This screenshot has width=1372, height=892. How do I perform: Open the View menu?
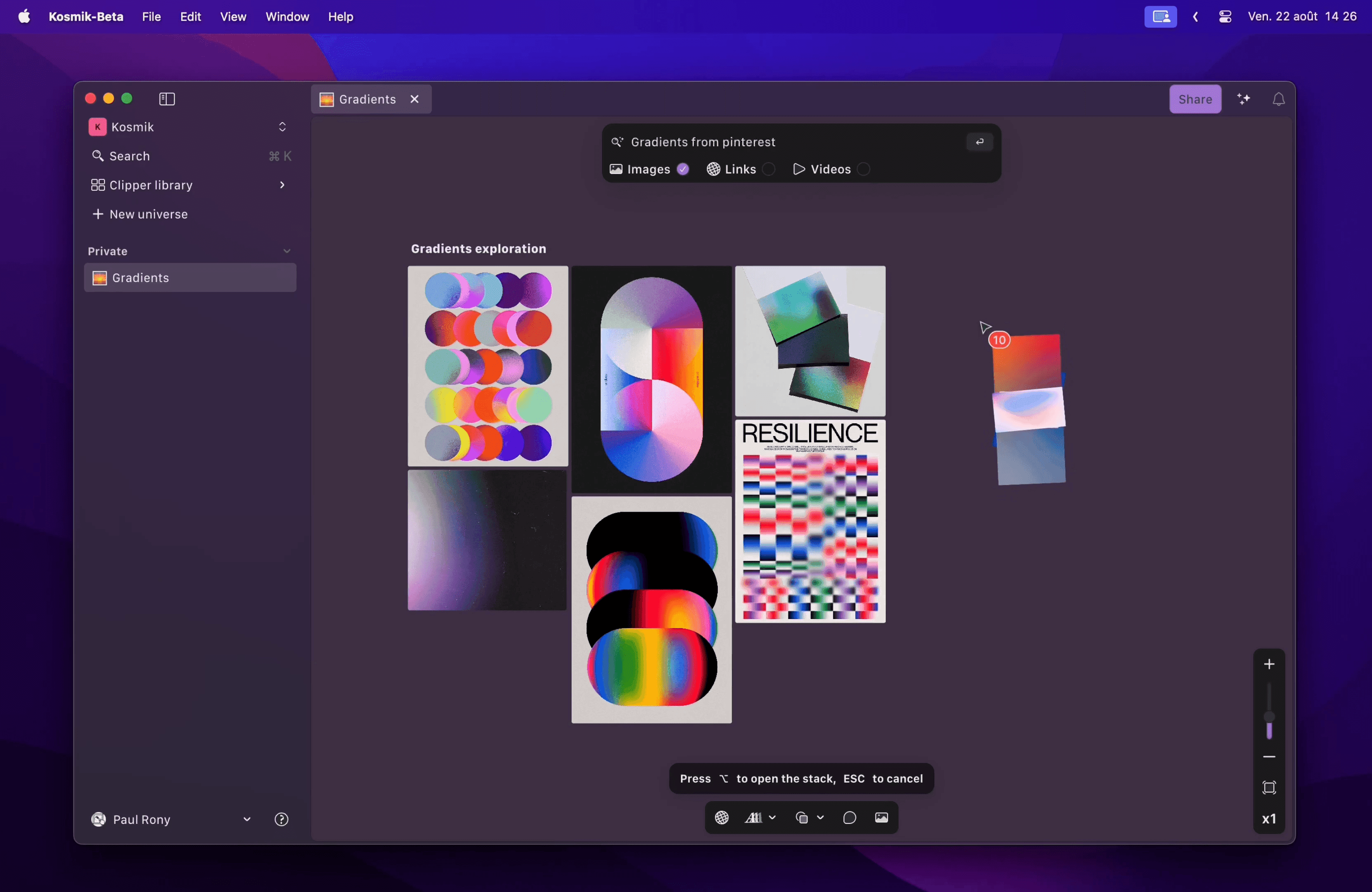pyautogui.click(x=233, y=17)
